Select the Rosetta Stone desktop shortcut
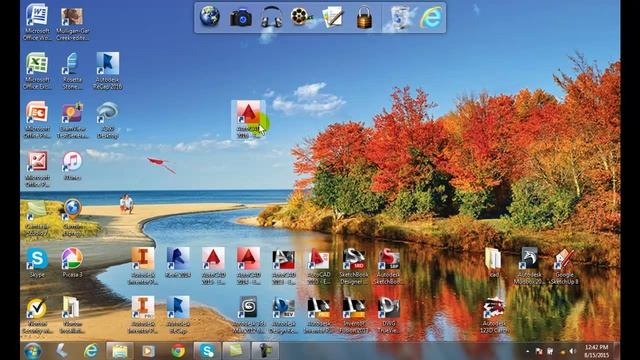 tap(72, 71)
